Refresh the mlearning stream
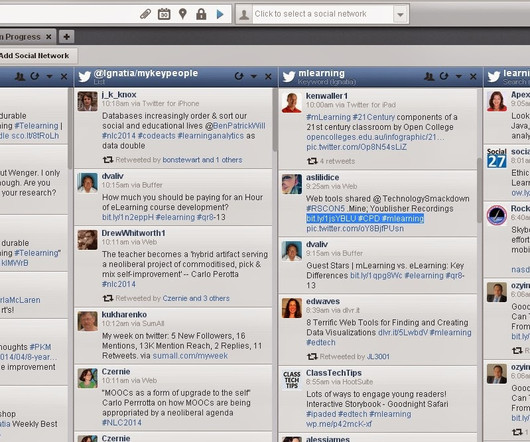The height and width of the screenshot is (442, 530). click(444, 76)
